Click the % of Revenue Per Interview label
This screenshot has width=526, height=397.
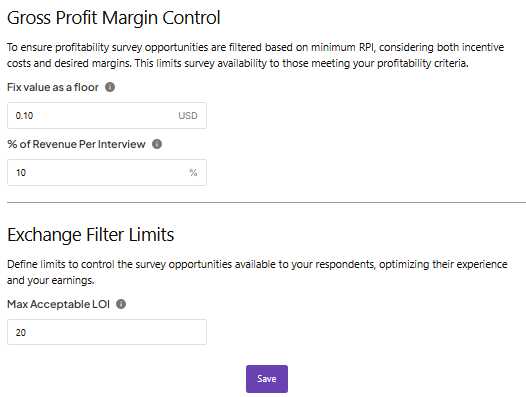76,144
